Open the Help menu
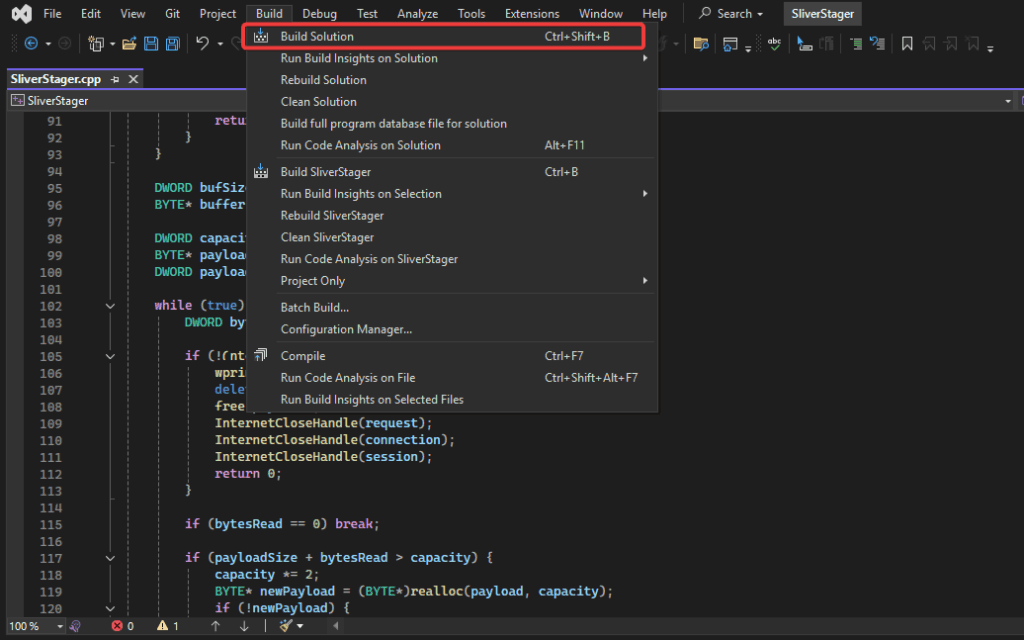1024x640 pixels. pos(654,14)
